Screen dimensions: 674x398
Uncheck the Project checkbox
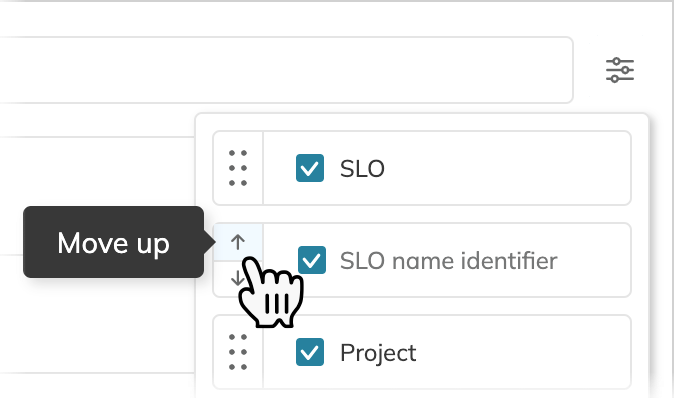[310, 352]
